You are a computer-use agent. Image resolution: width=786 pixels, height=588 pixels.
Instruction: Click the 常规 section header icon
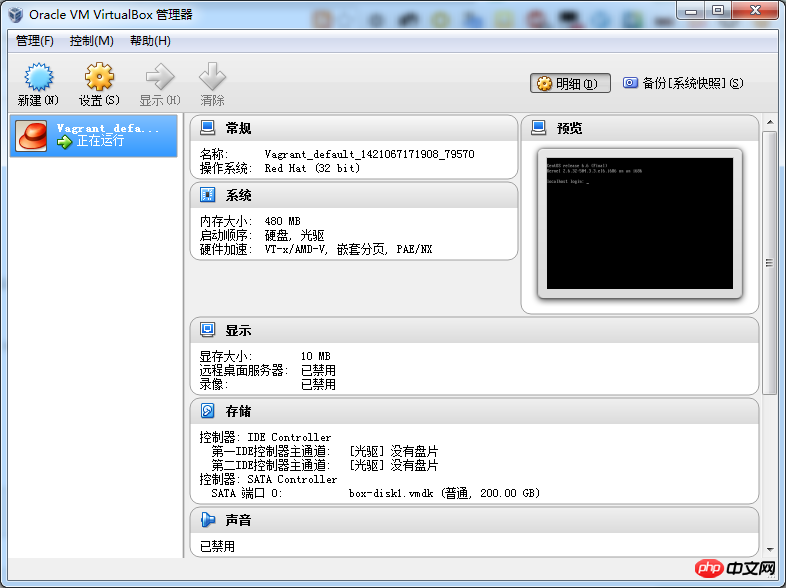208,128
